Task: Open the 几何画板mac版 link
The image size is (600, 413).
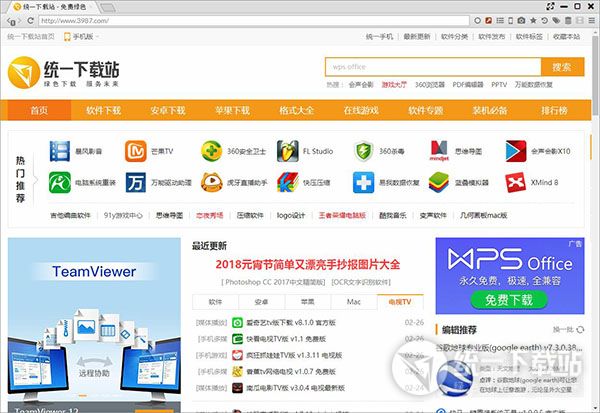Action: 484,215
